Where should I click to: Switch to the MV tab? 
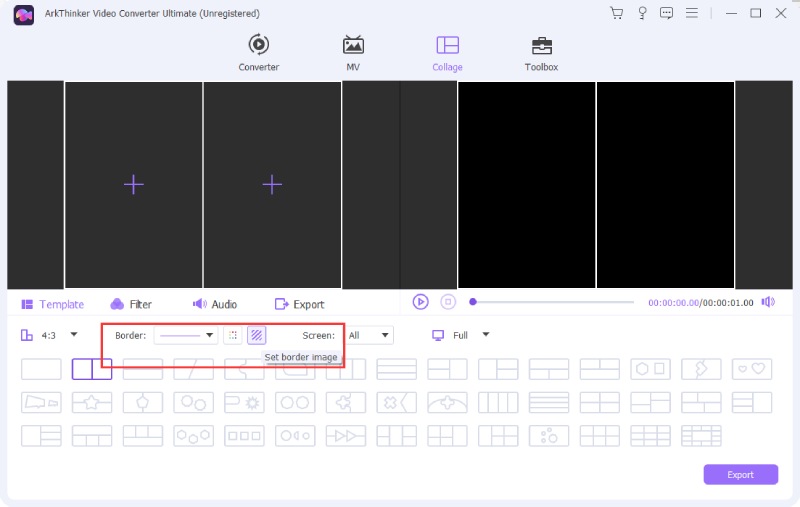pos(353,53)
